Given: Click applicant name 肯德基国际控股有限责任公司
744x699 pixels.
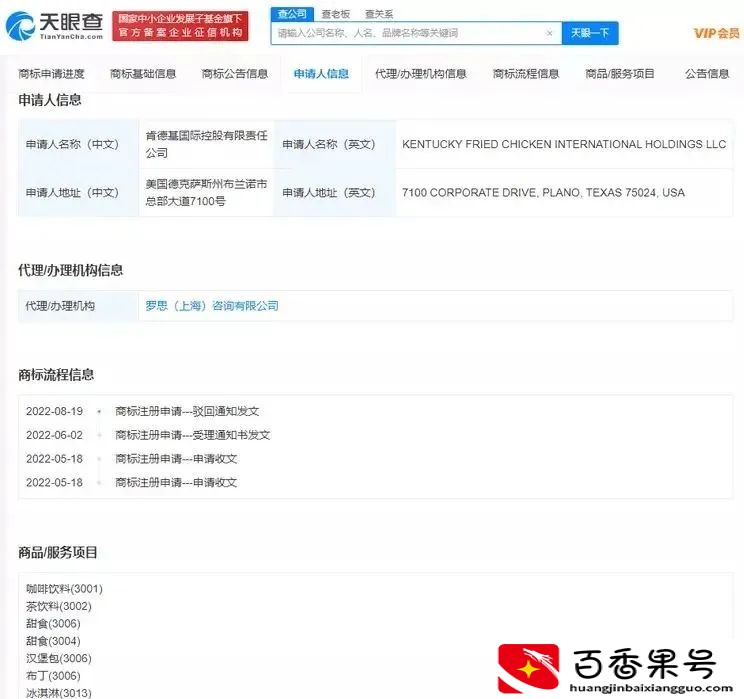Looking at the screenshot, I should (x=206, y=144).
